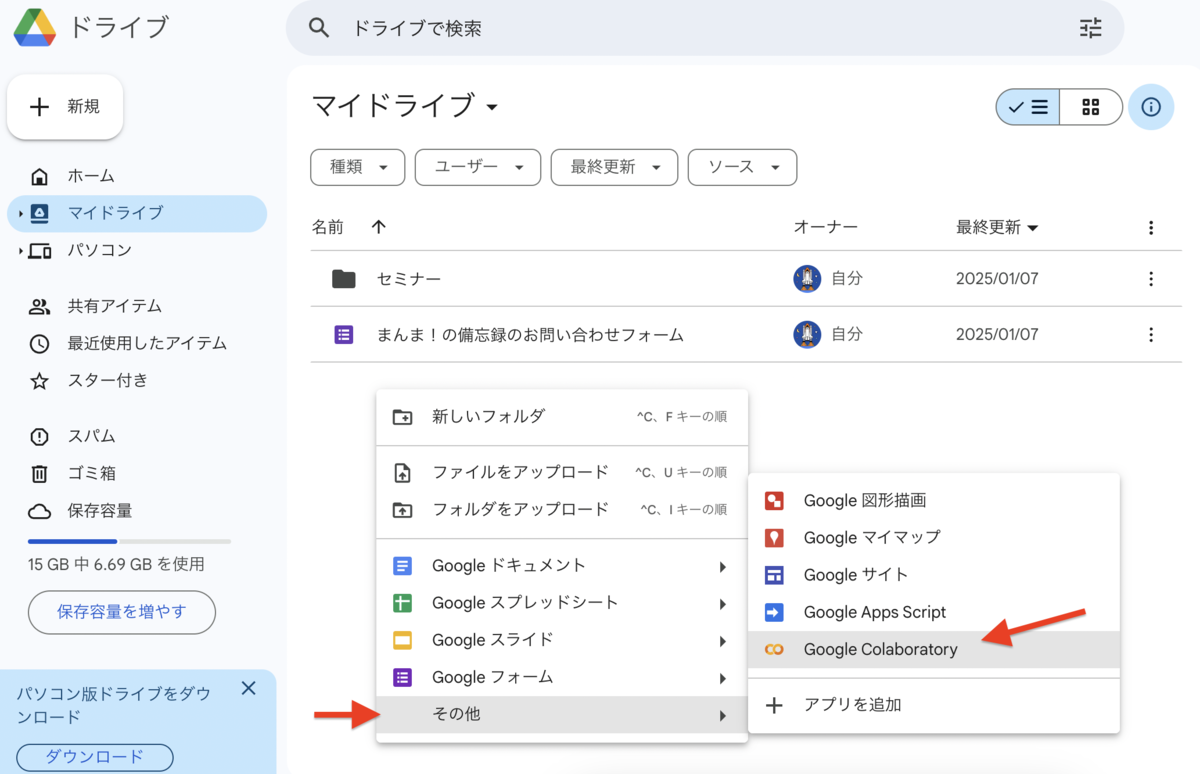
Task: Click Google サイト icon in submenu
Action: pyautogui.click(x=774, y=575)
